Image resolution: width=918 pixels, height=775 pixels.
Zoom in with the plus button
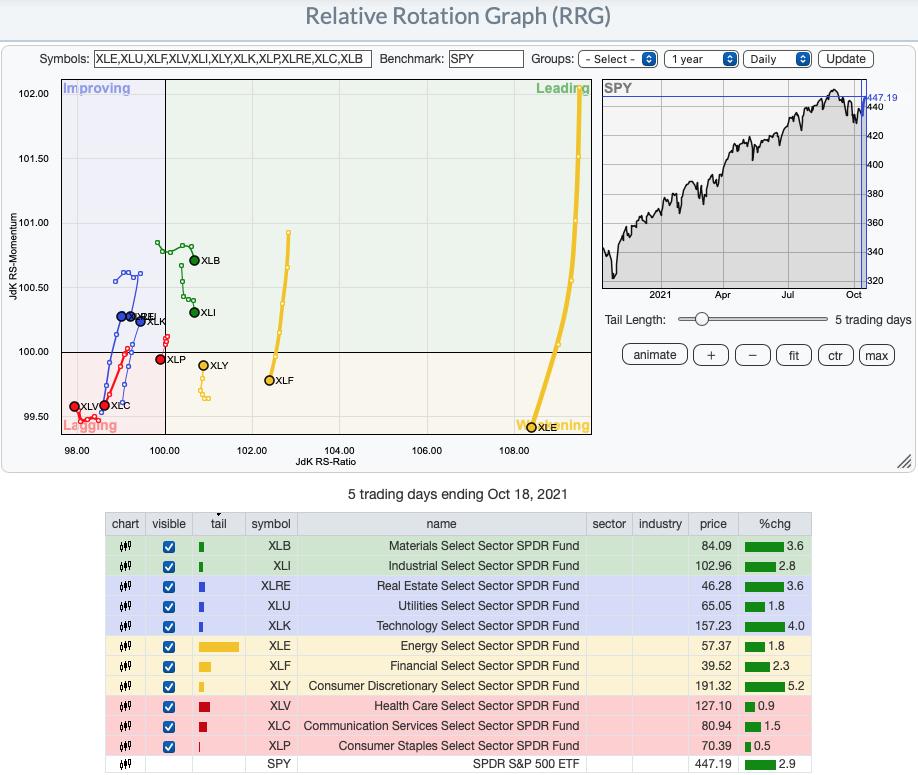click(711, 355)
